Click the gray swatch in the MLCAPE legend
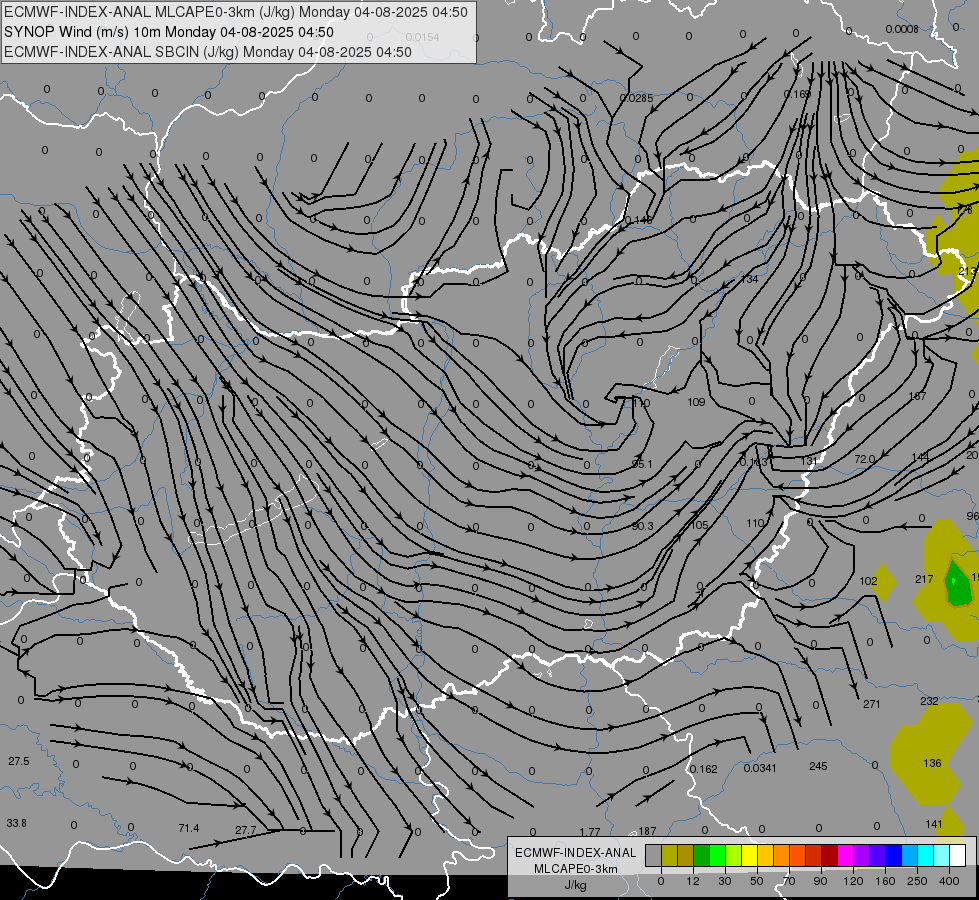The width and height of the screenshot is (979, 900). coord(653,856)
